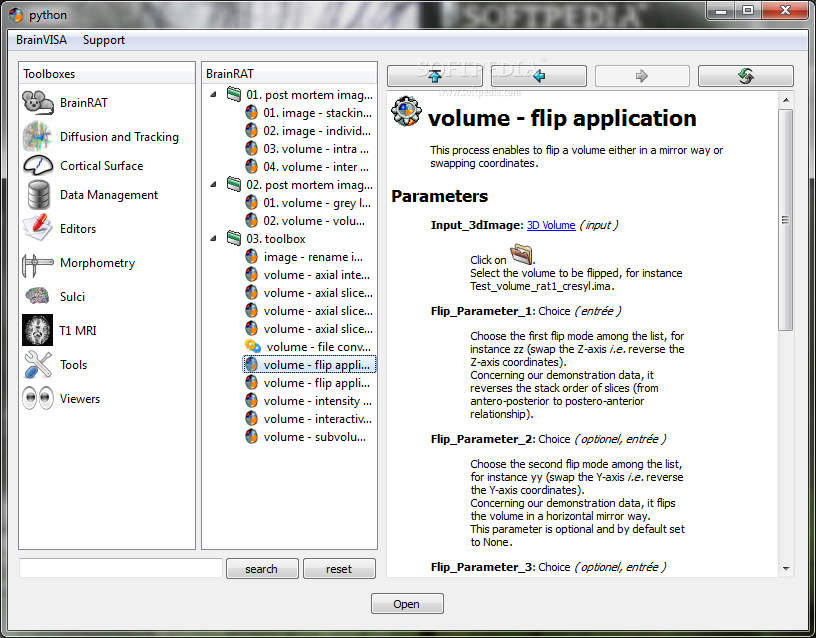Select the Diffusion and Tracking label
This screenshot has width=816, height=638.
point(119,137)
